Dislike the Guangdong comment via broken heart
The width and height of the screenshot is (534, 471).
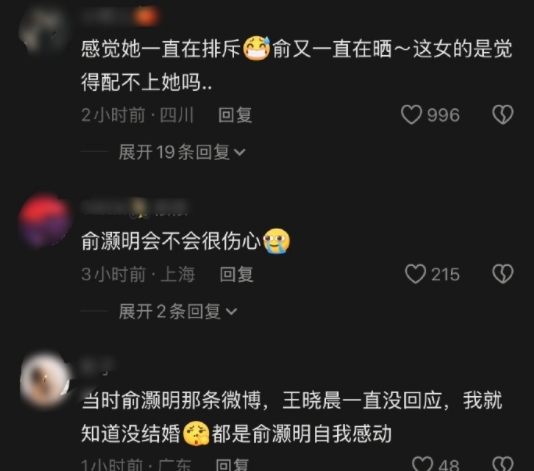[x=503, y=464]
